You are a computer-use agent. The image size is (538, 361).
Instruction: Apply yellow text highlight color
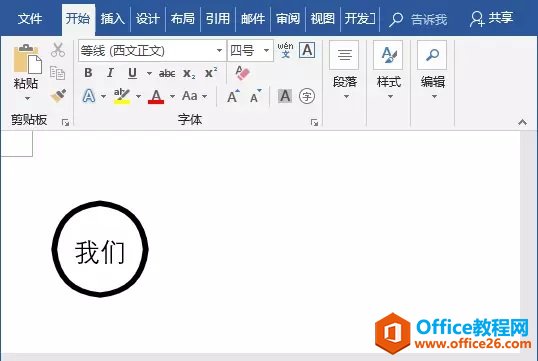[122, 96]
